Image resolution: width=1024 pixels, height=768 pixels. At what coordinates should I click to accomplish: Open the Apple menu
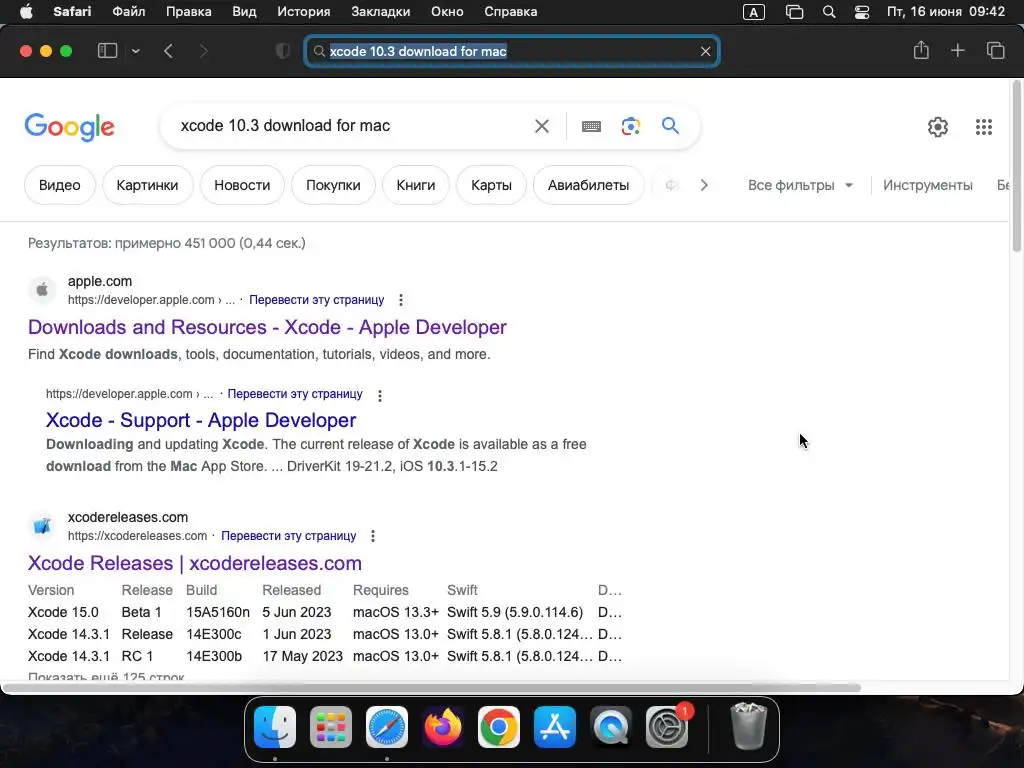click(x=26, y=12)
